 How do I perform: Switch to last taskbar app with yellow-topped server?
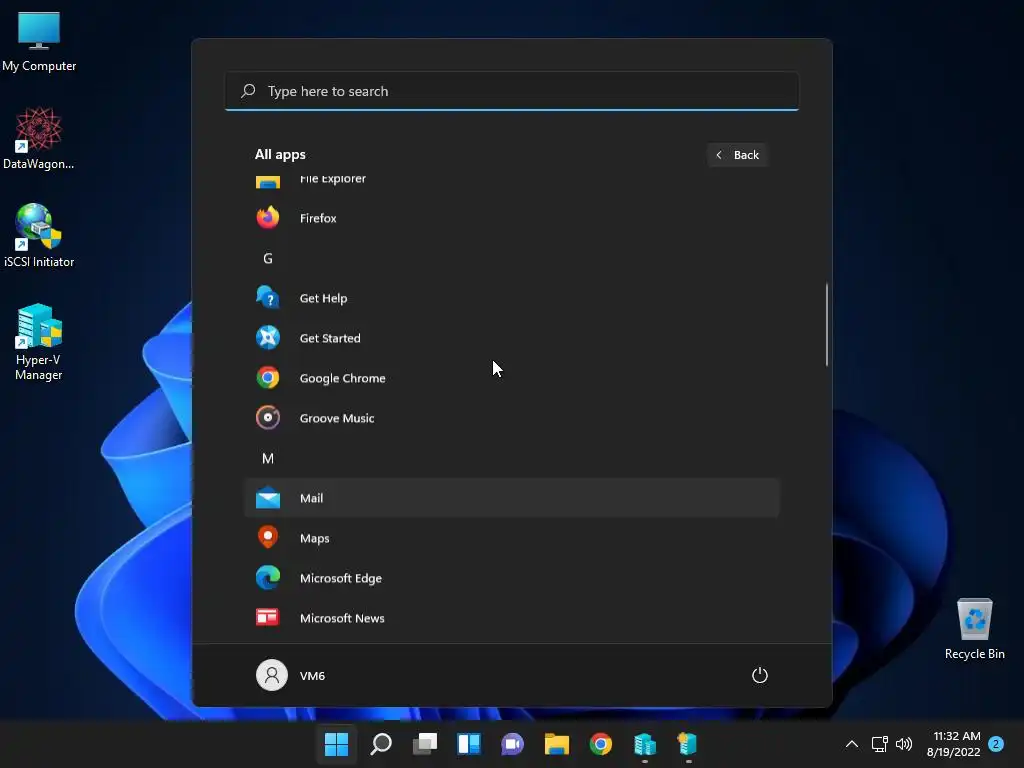pyautogui.click(x=688, y=744)
